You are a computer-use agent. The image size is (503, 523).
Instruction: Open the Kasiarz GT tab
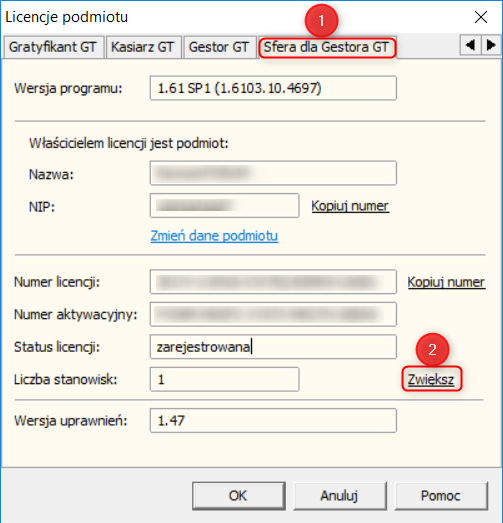[143, 47]
